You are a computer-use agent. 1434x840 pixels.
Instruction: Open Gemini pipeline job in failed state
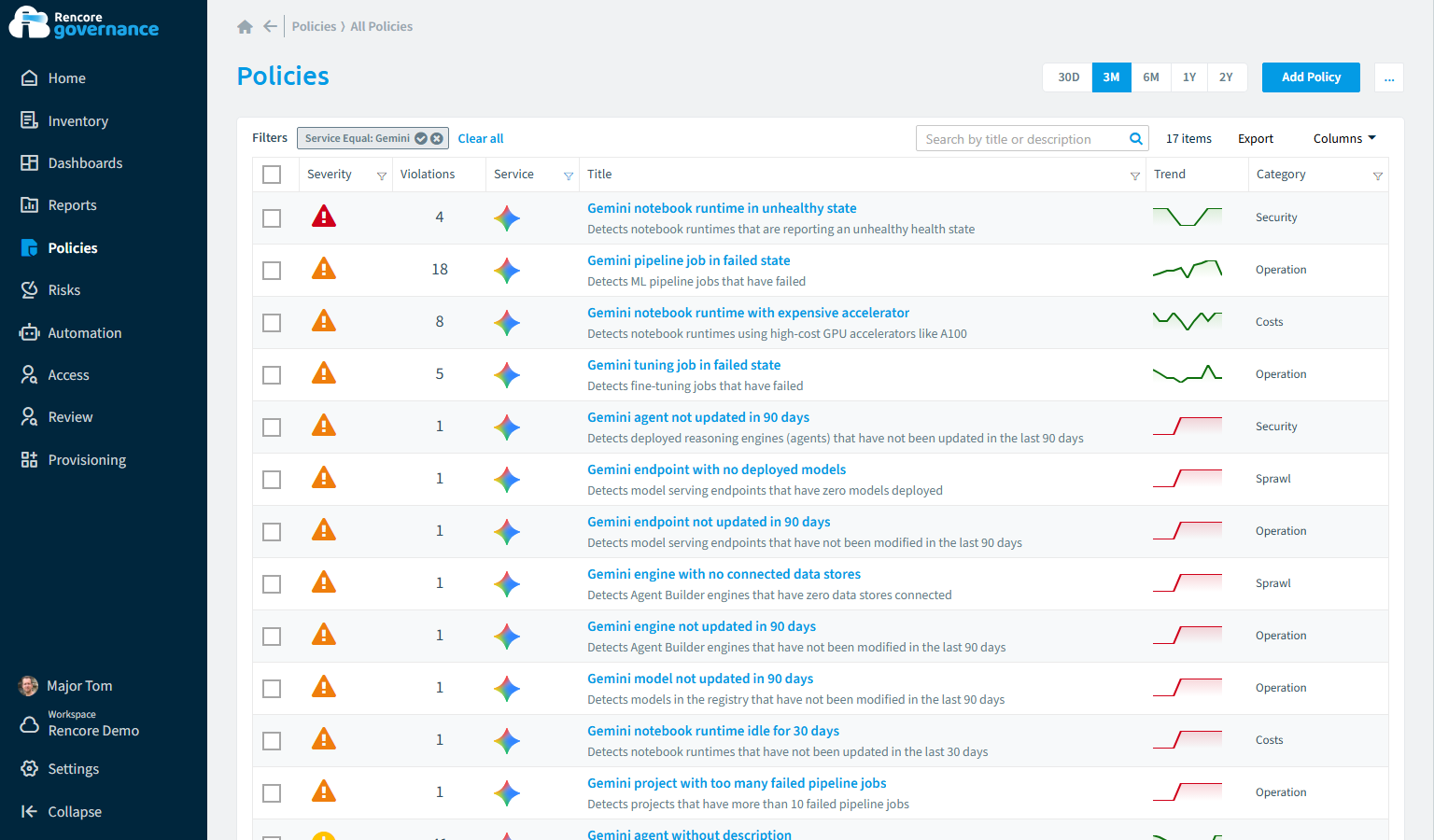click(x=689, y=260)
